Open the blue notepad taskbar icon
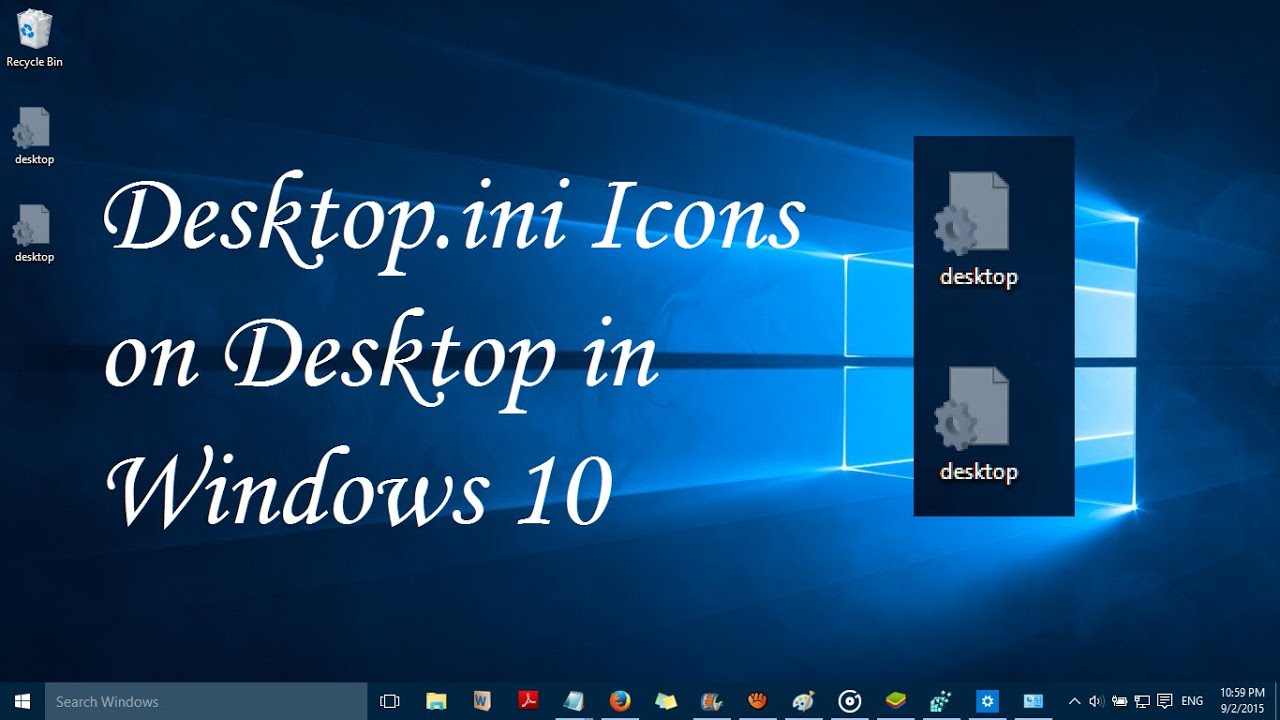Viewport: 1280px width, 720px height. coord(574,701)
